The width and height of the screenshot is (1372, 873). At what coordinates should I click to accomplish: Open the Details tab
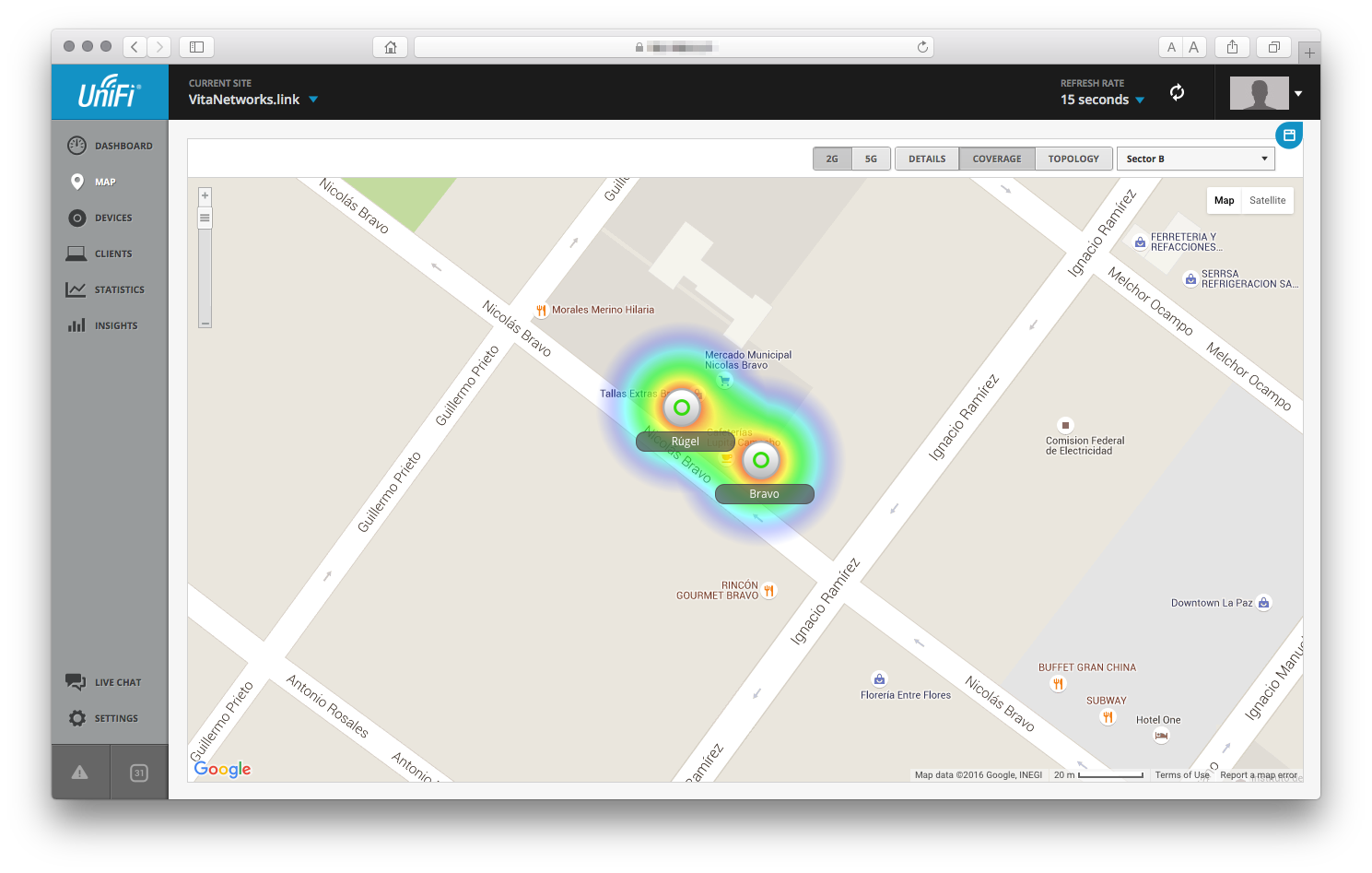click(x=926, y=158)
